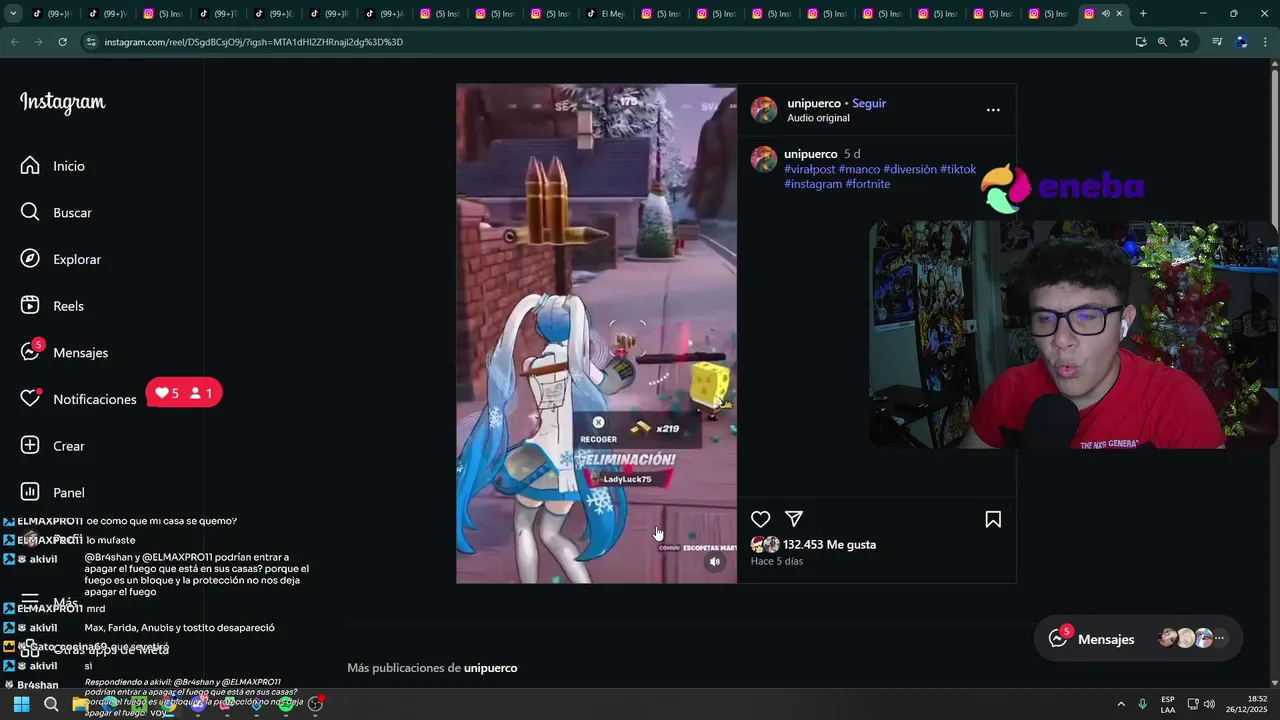The width and height of the screenshot is (1280, 720).
Task: Open the ESP LAA language switcher
Action: [1168, 704]
